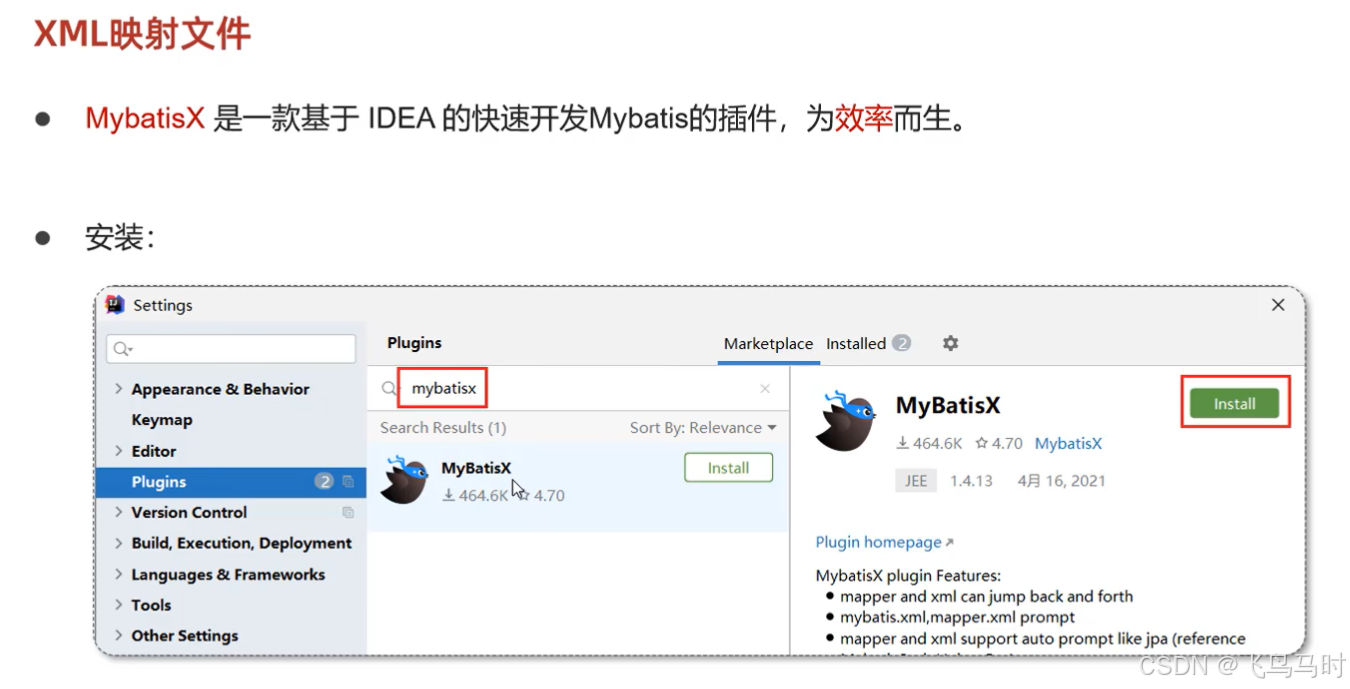The height and width of the screenshot is (689, 1350).
Task: Clear the plugin search text
Action: pyautogui.click(x=765, y=389)
